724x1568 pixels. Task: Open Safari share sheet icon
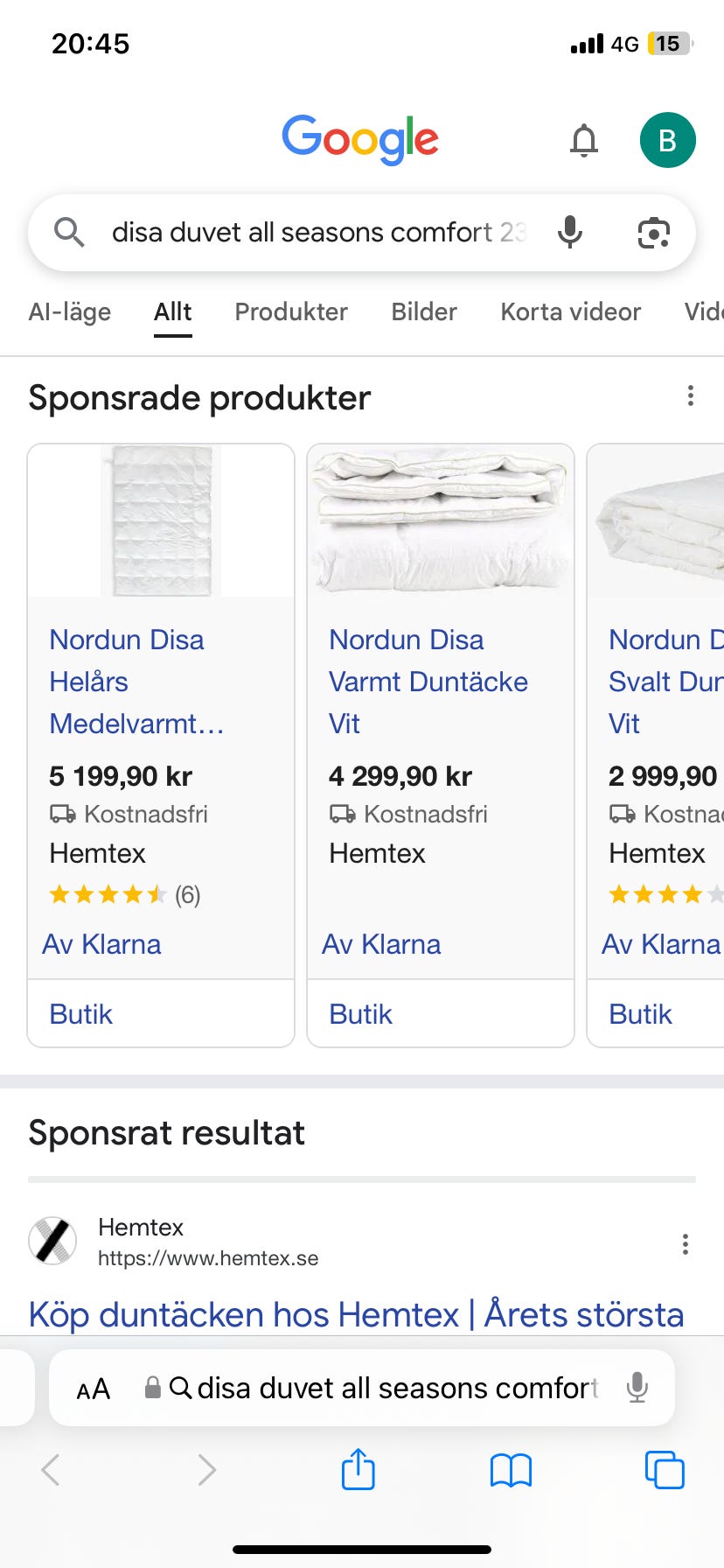(x=358, y=1469)
